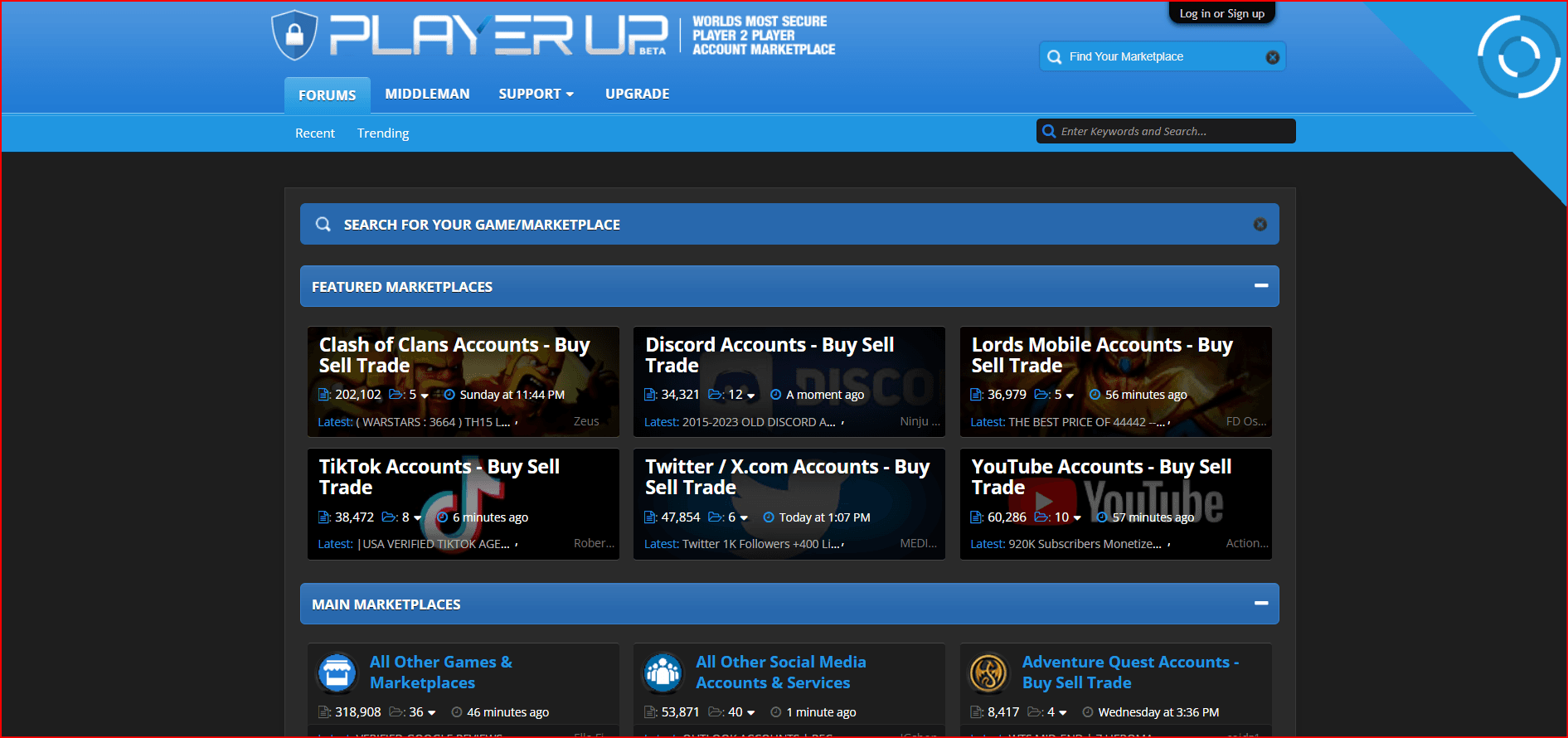Click the All Other Social Media icon

pyautogui.click(x=663, y=672)
